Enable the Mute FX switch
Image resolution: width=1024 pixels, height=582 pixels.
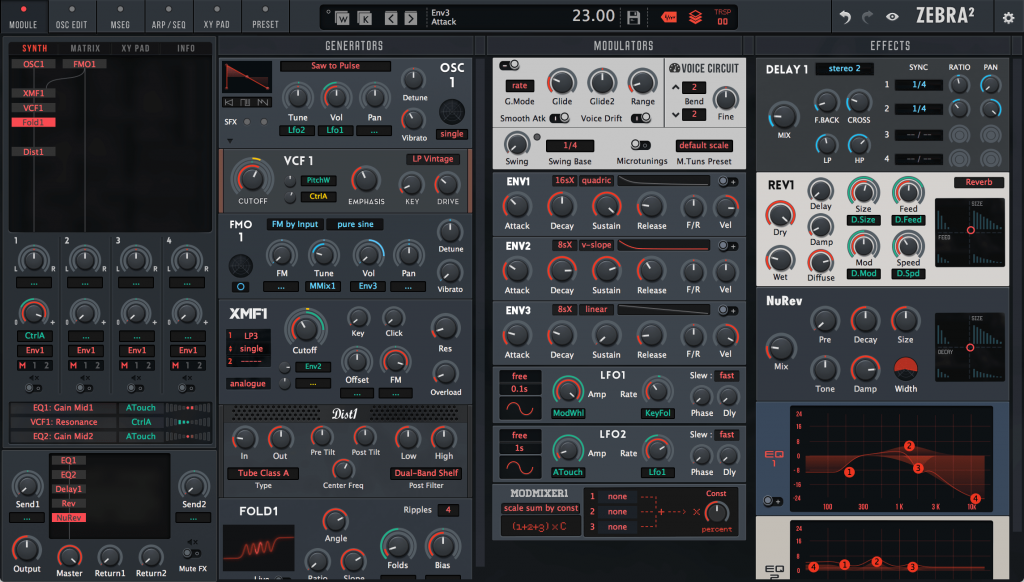click(x=191, y=551)
